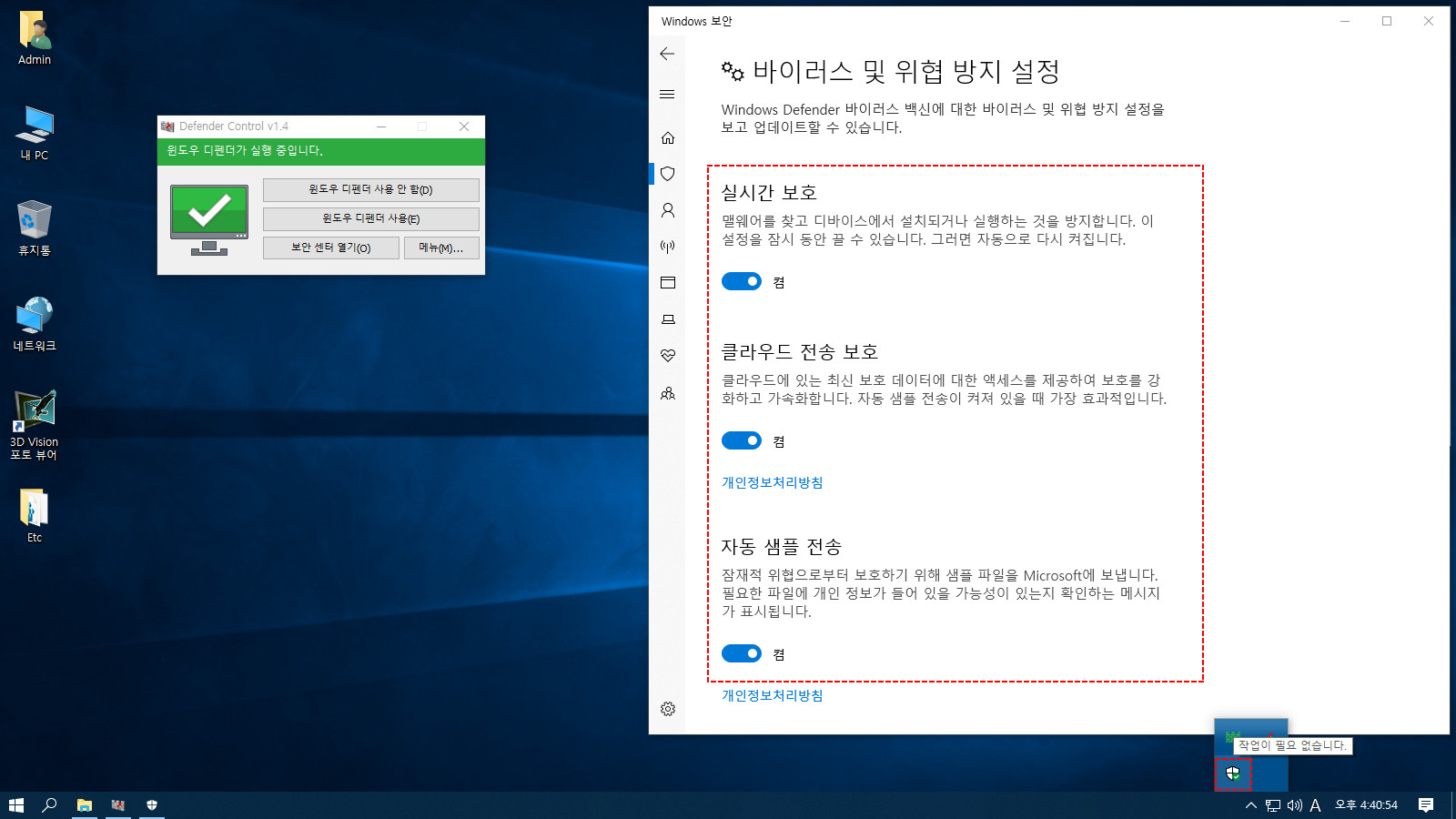The width and height of the screenshot is (1456, 819).
Task: Click 윈도우 디펜더 사용(E) button
Action: (371, 218)
